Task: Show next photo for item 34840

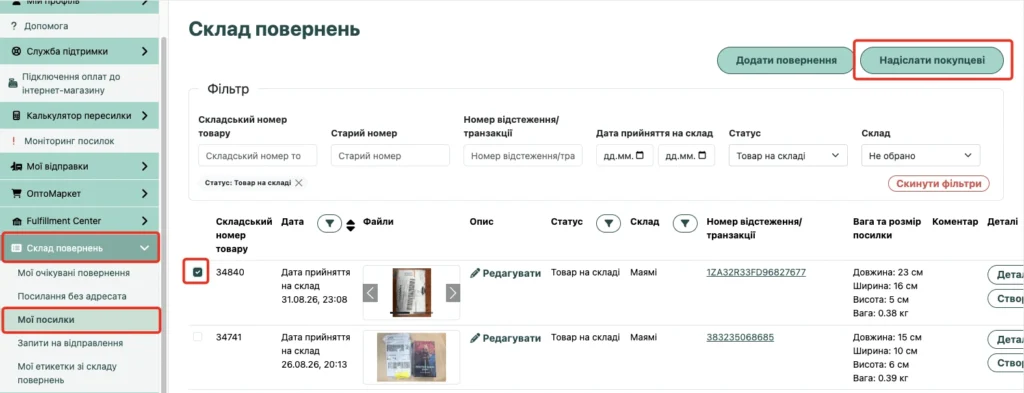Action: [453, 292]
